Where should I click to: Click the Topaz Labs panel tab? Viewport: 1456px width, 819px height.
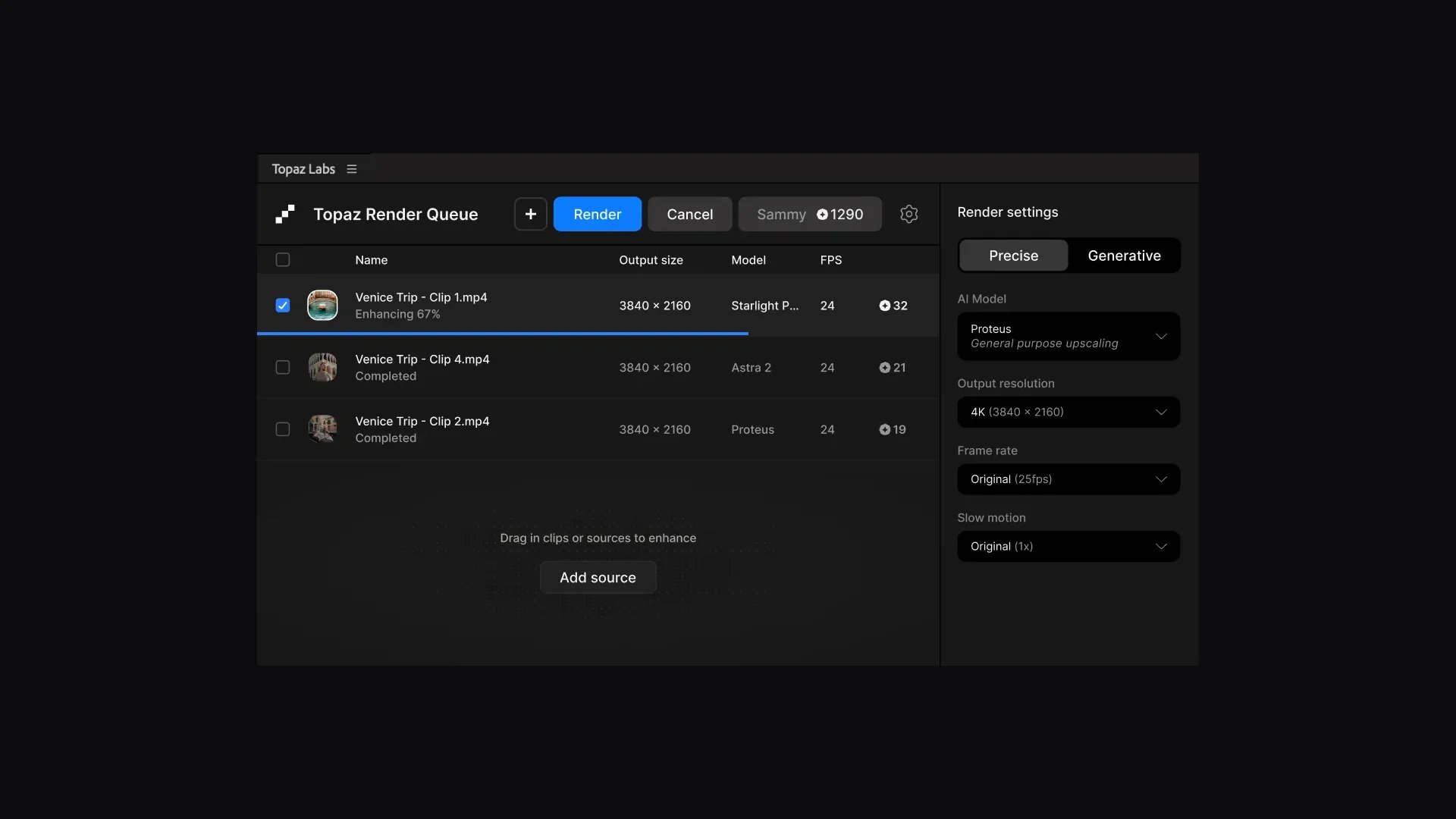[303, 169]
